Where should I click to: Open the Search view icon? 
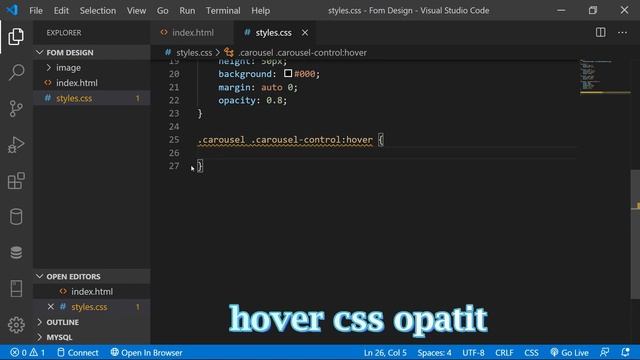(16, 72)
